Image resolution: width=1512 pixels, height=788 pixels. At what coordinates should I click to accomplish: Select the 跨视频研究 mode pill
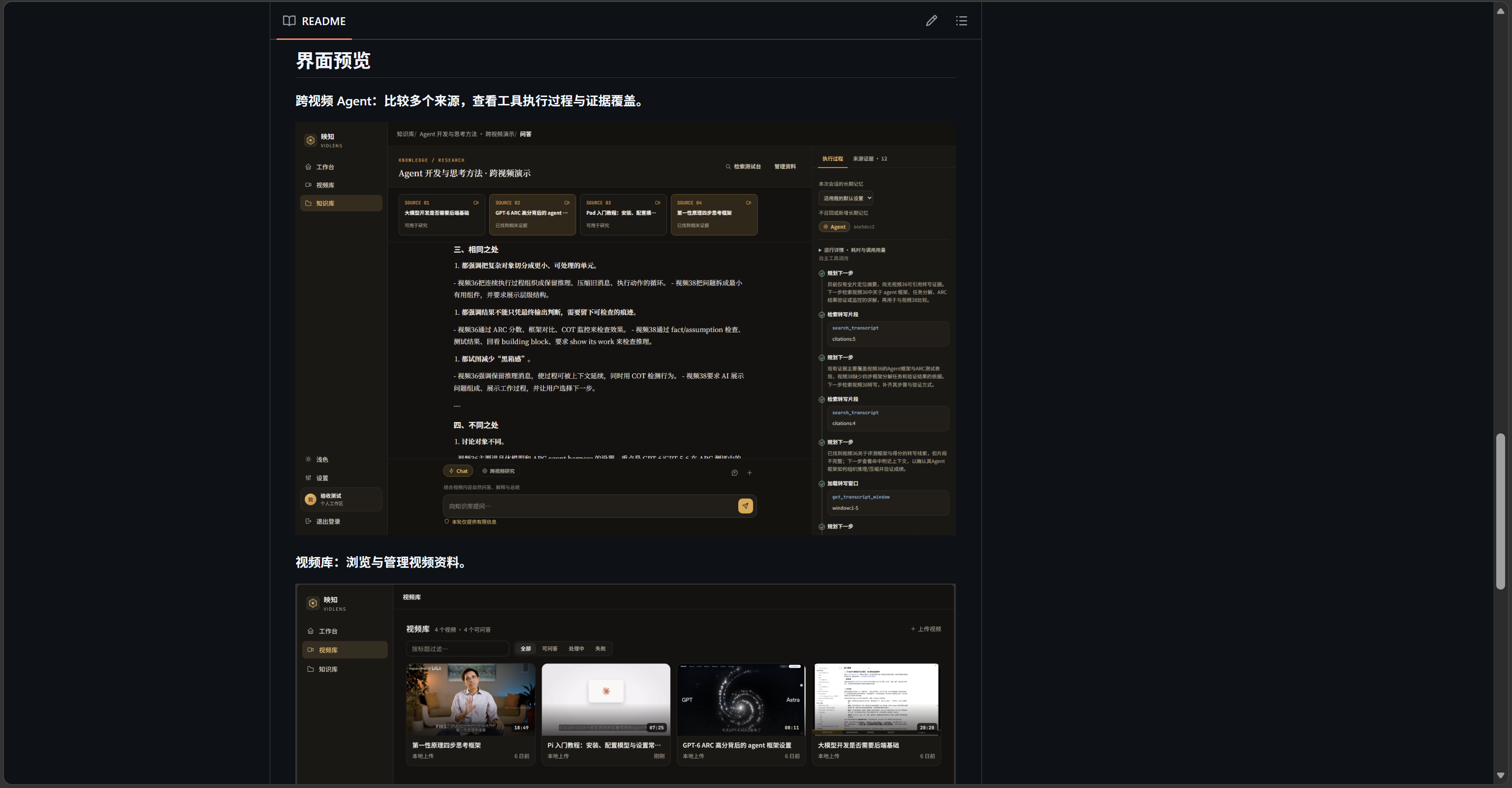coord(498,471)
